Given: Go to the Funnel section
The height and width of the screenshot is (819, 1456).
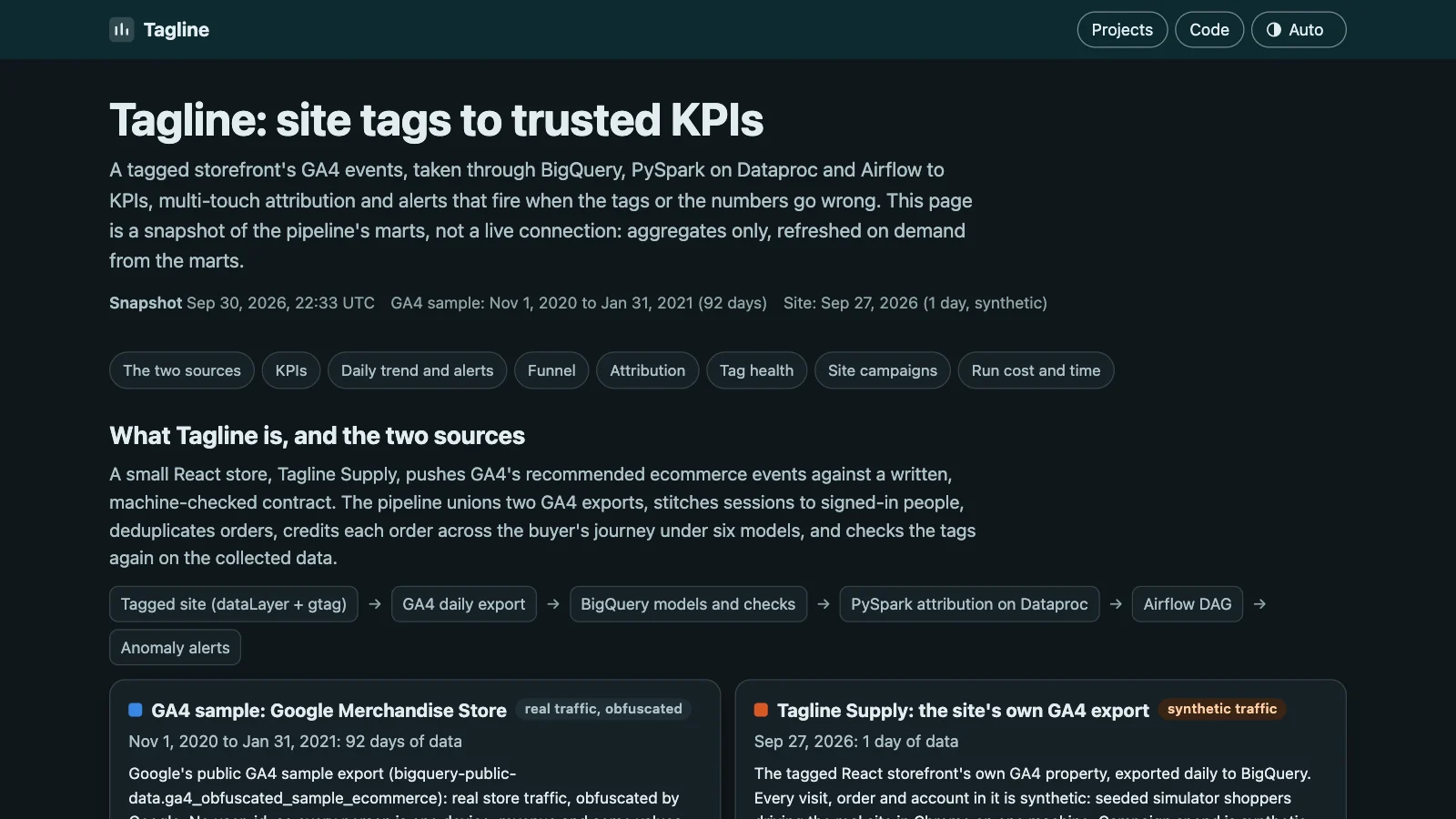Looking at the screenshot, I should click(551, 370).
